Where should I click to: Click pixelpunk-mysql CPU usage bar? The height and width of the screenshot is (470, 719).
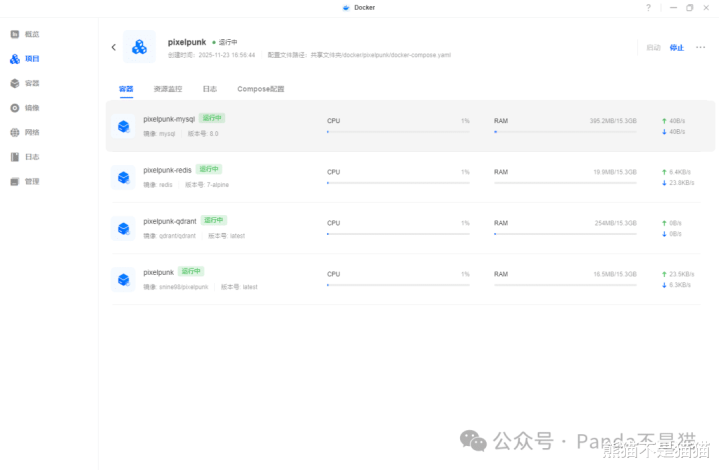point(398,132)
